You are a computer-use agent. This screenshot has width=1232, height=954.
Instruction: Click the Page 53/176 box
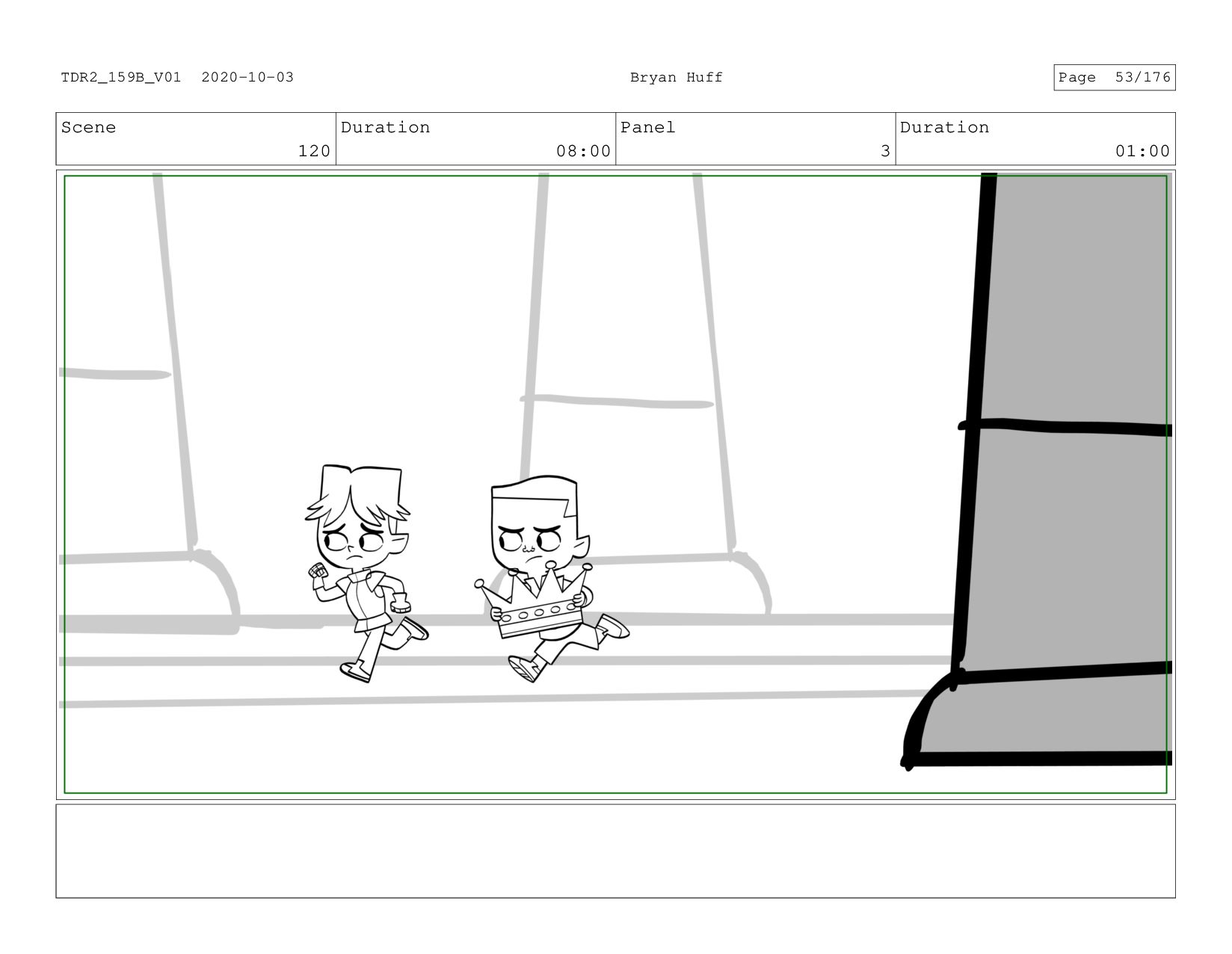click(x=1114, y=78)
